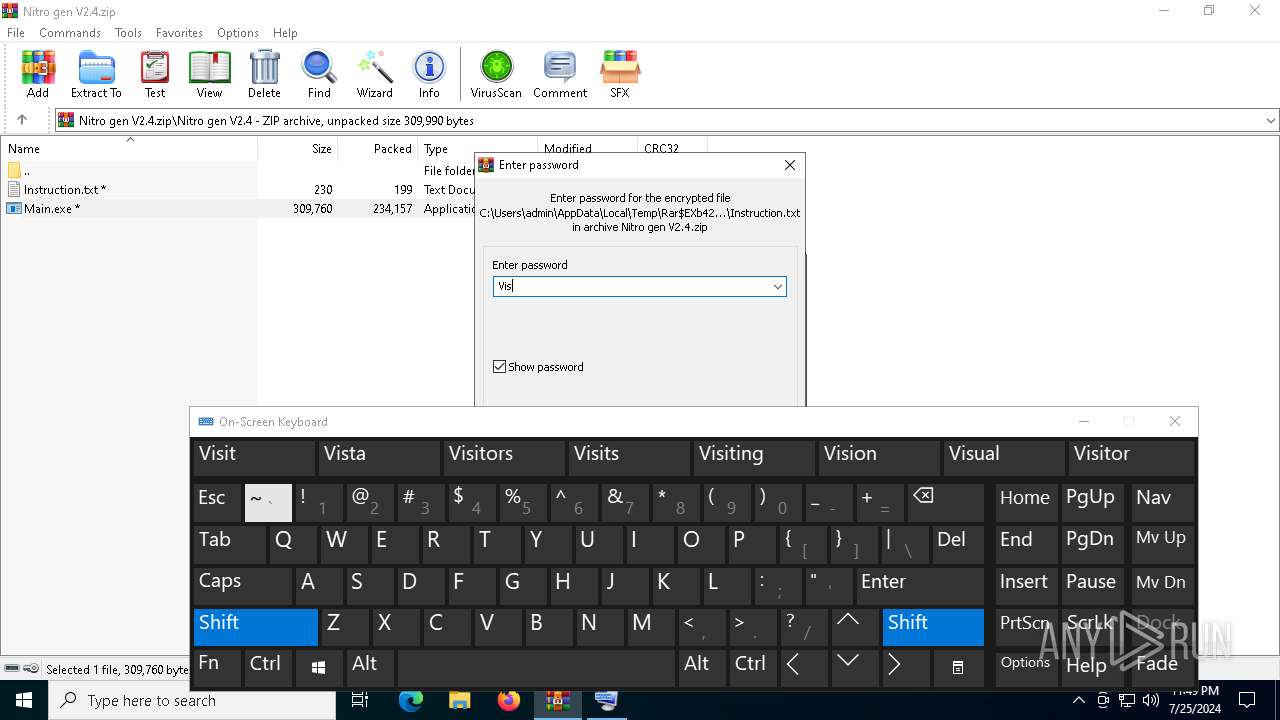Run the Test archive tool
Image resolution: width=1280 pixels, height=720 pixels.
tap(155, 74)
